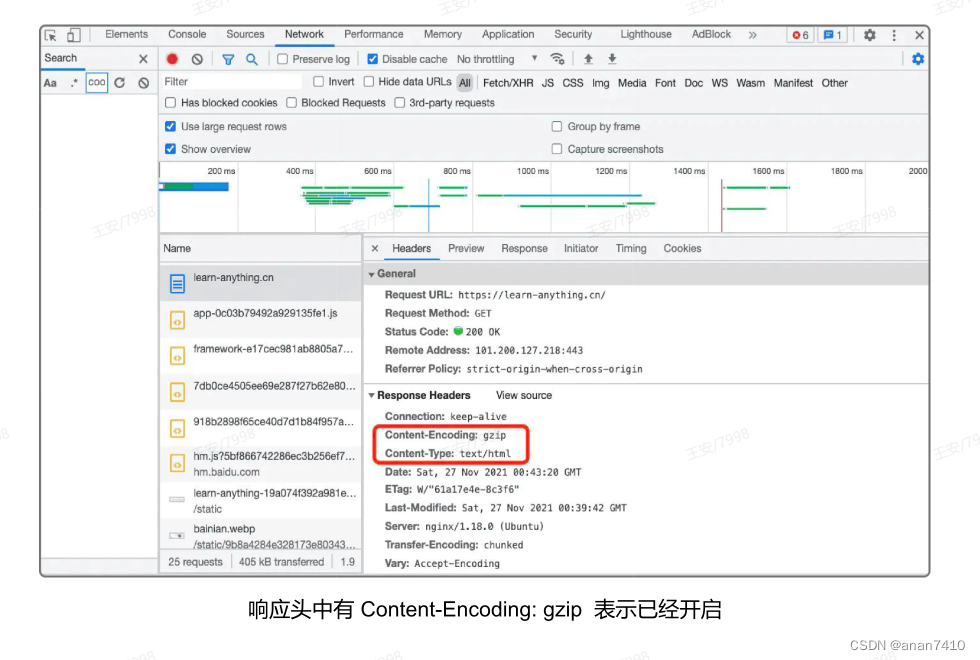Click the 1000 ms overview timeline marker
Viewport: 980px width, 660px height.
[x=532, y=171]
